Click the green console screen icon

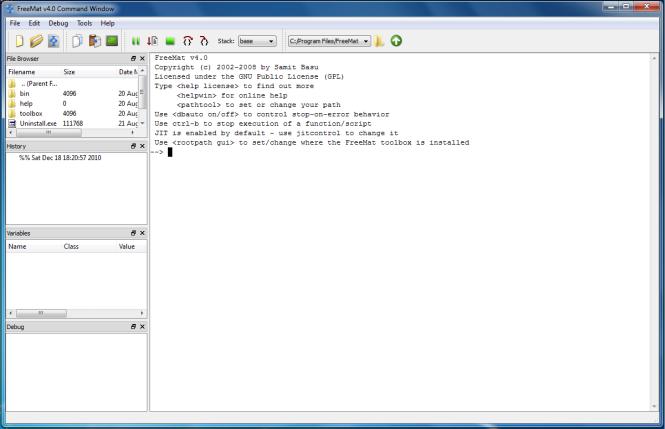(x=112, y=41)
